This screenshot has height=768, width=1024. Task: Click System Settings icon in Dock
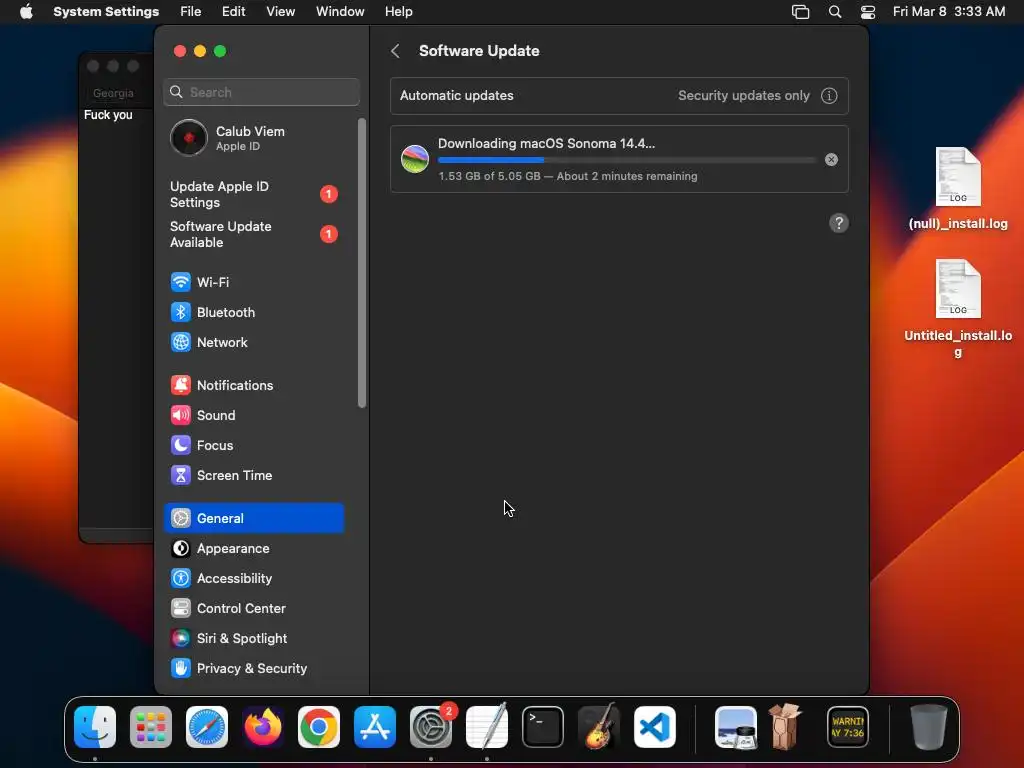click(x=431, y=727)
